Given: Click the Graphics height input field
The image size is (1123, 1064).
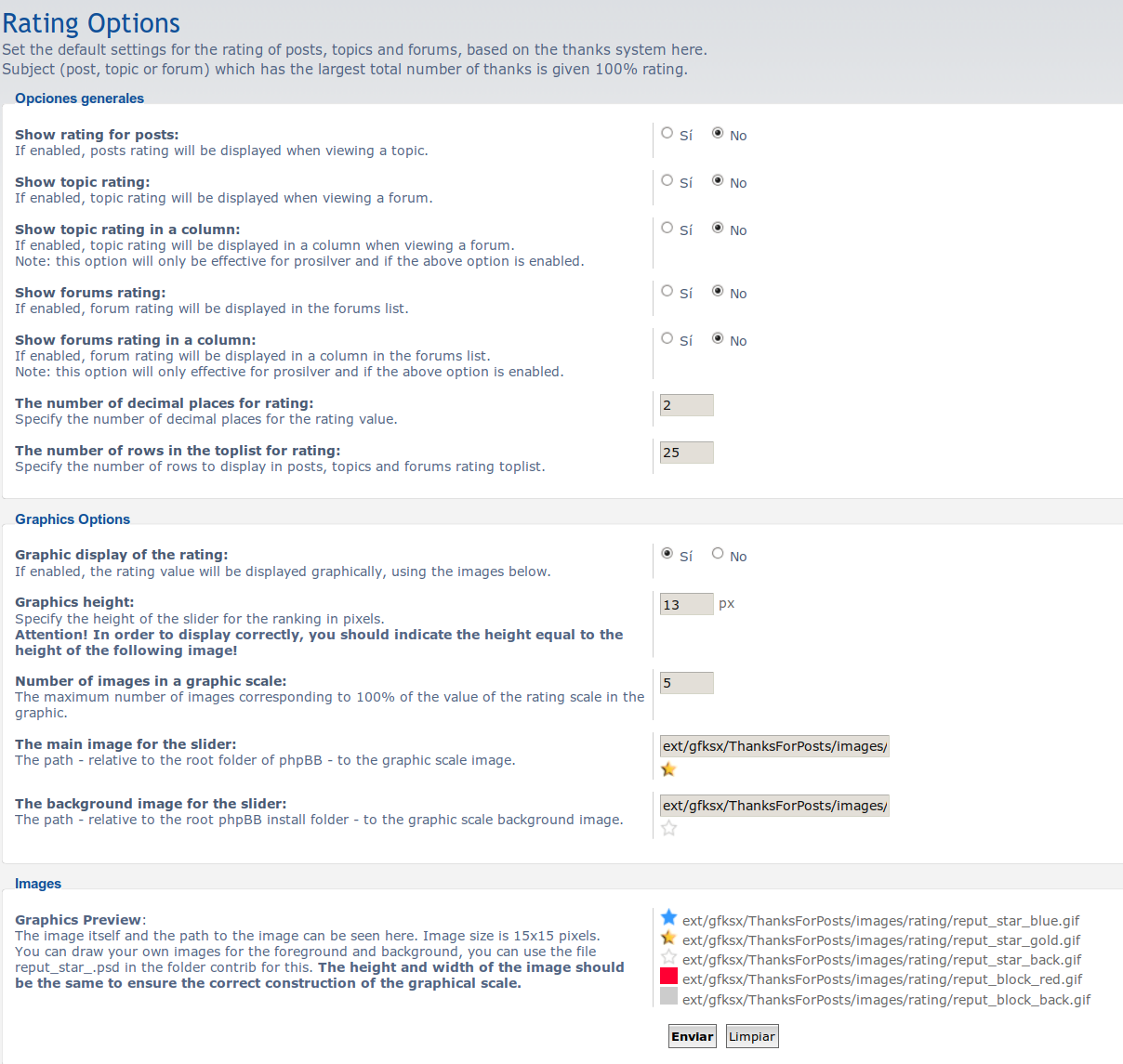Looking at the screenshot, I should coord(686,605).
